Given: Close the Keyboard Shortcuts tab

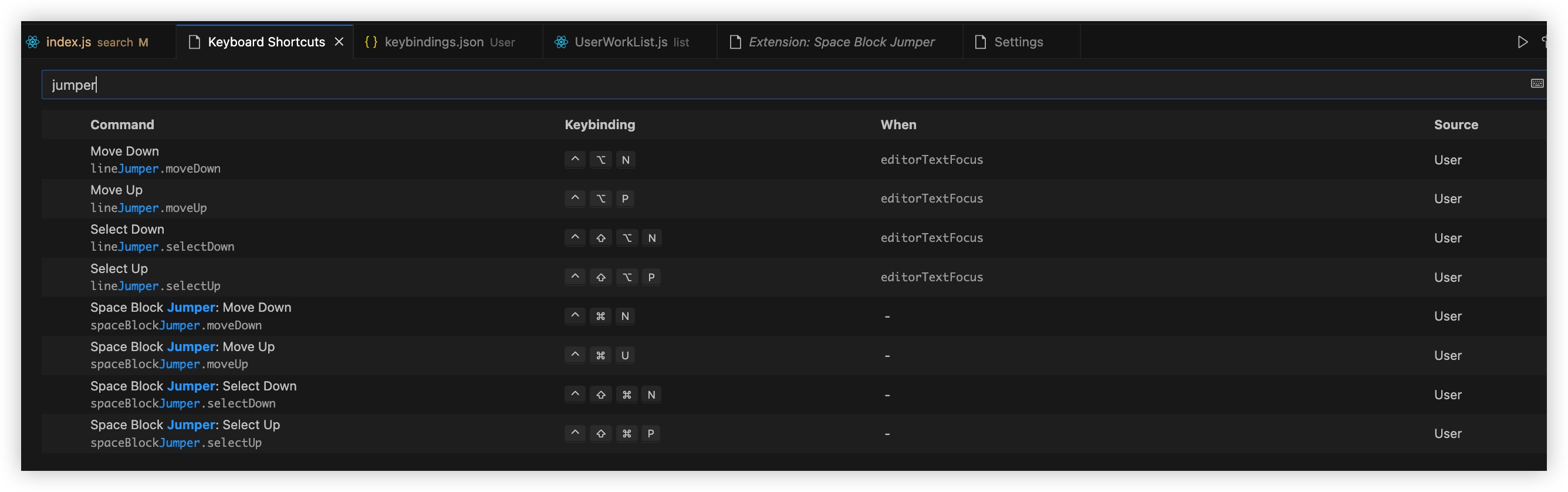Looking at the screenshot, I should point(339,42).
